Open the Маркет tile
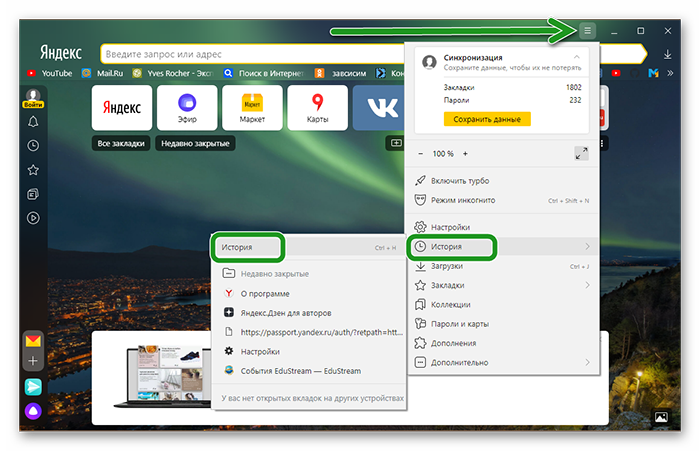This screenshot has width=700, height=451. pos(252,108)
